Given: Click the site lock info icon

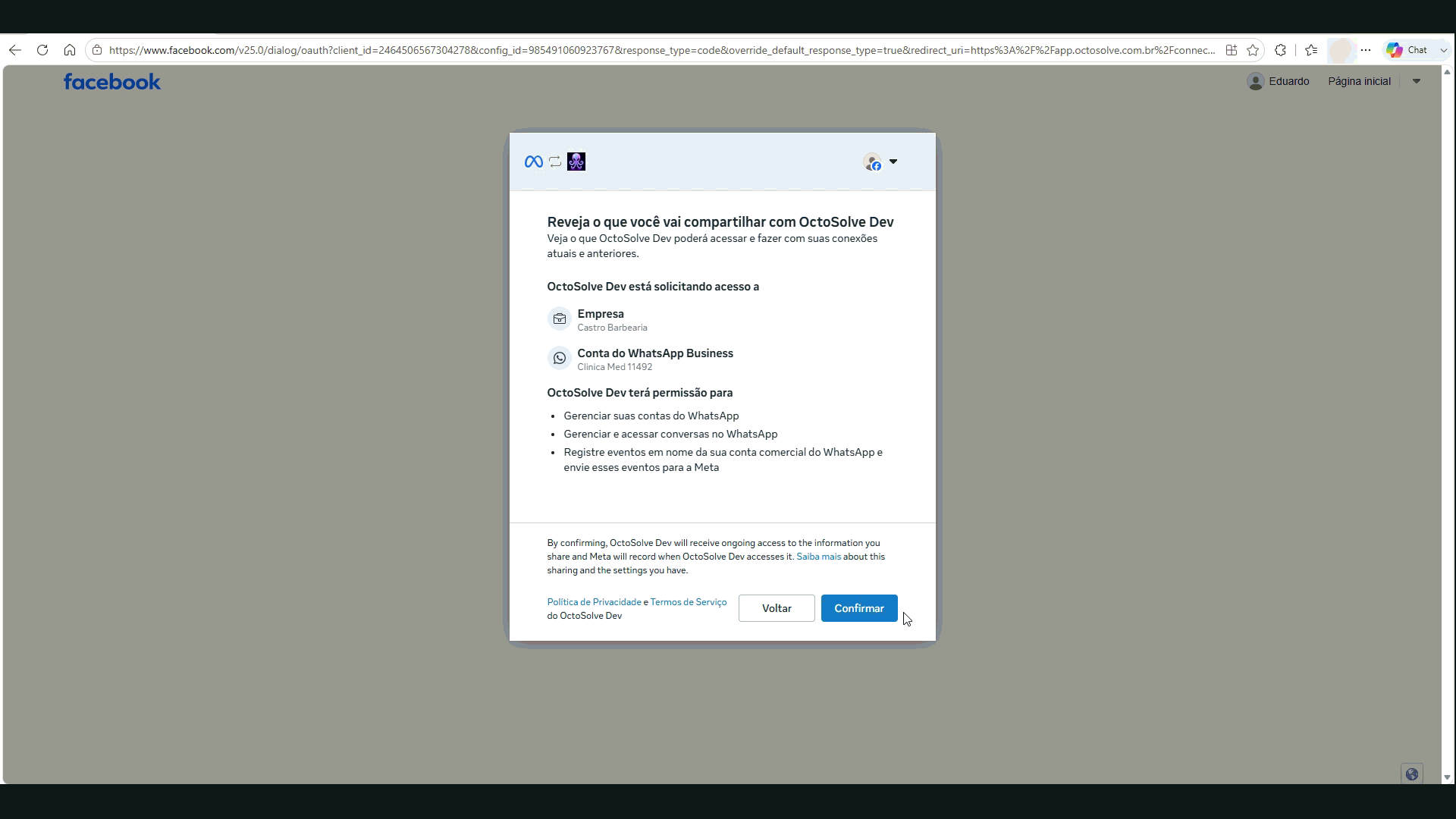Looking at the screenshot, I should [x=97, y=50].
